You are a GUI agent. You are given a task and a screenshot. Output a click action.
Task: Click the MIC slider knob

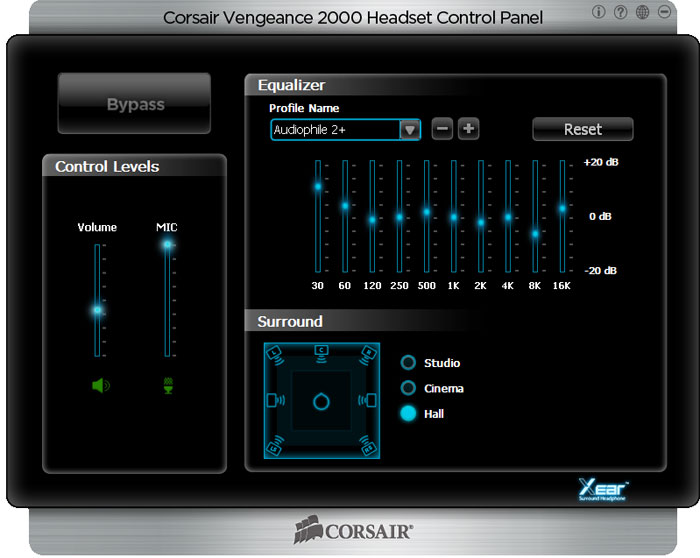tap(167, 244)
